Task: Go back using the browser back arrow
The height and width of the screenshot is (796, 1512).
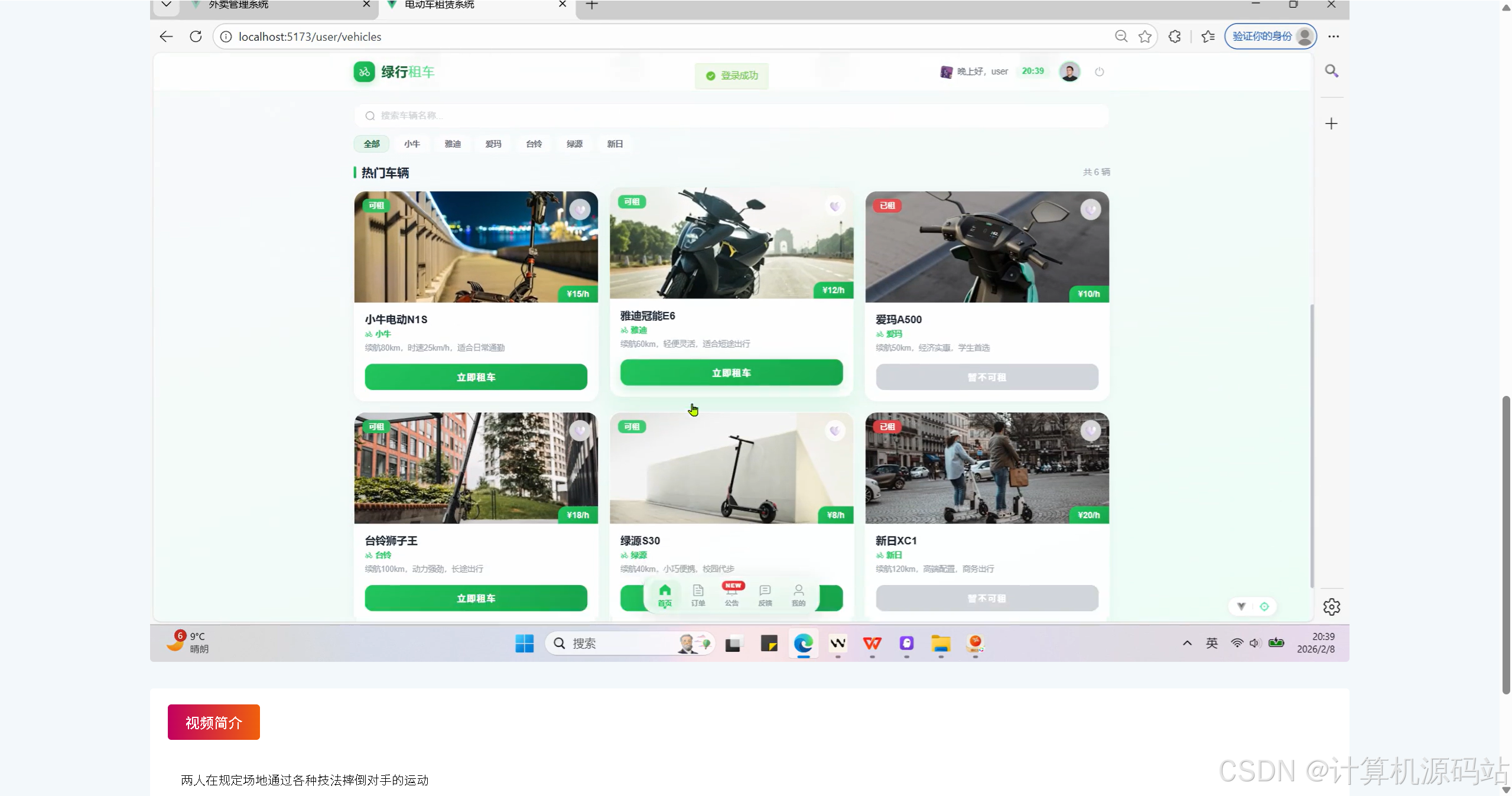Action: (166, 37)
